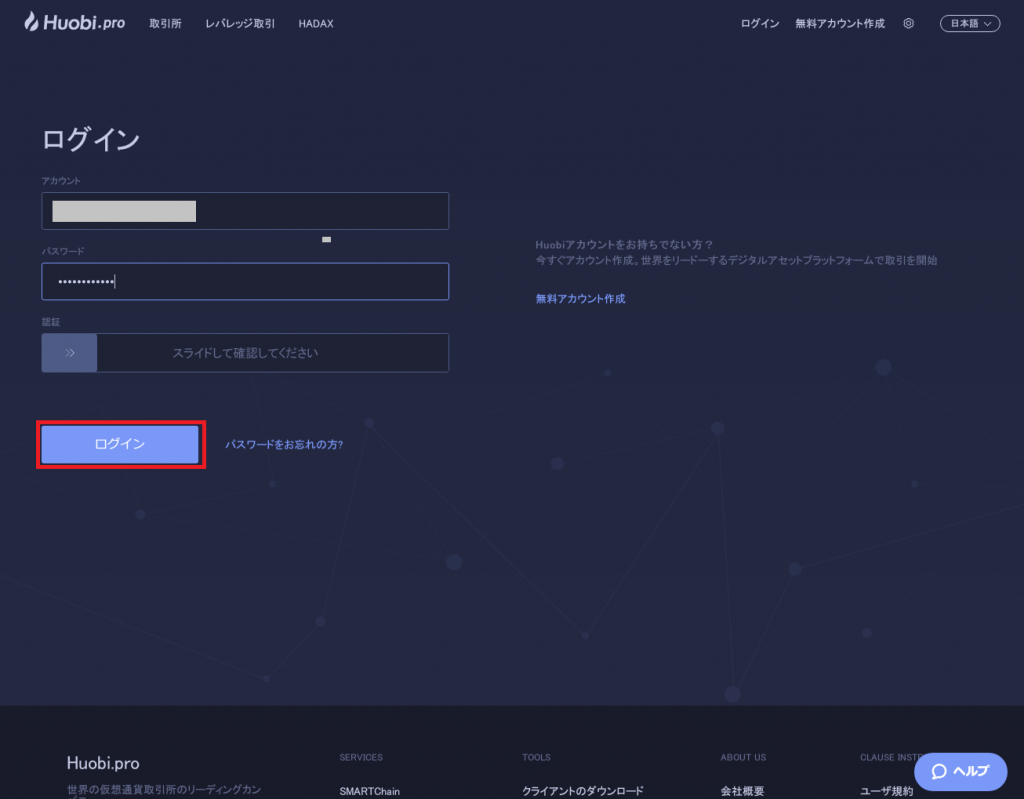Open the レバレッジ取引 menu item
The image size is (1024, 799).
click(x=240, y=24)
